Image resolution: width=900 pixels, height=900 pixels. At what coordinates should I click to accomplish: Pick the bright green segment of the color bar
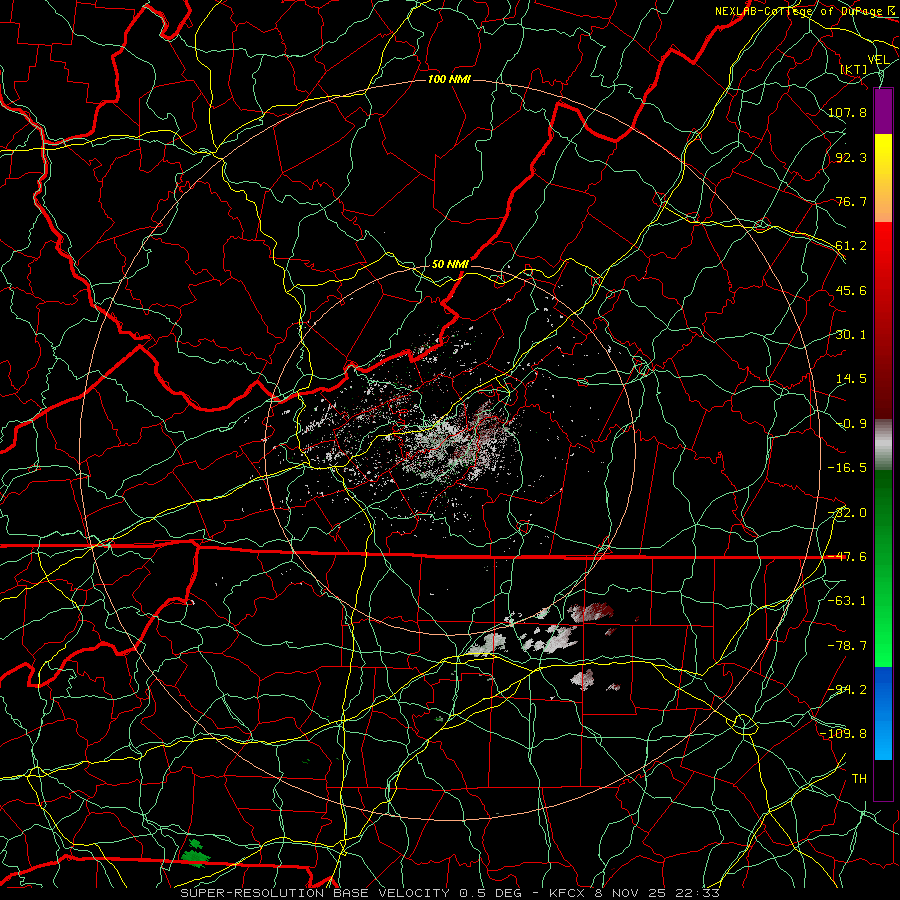pos(883,637)
